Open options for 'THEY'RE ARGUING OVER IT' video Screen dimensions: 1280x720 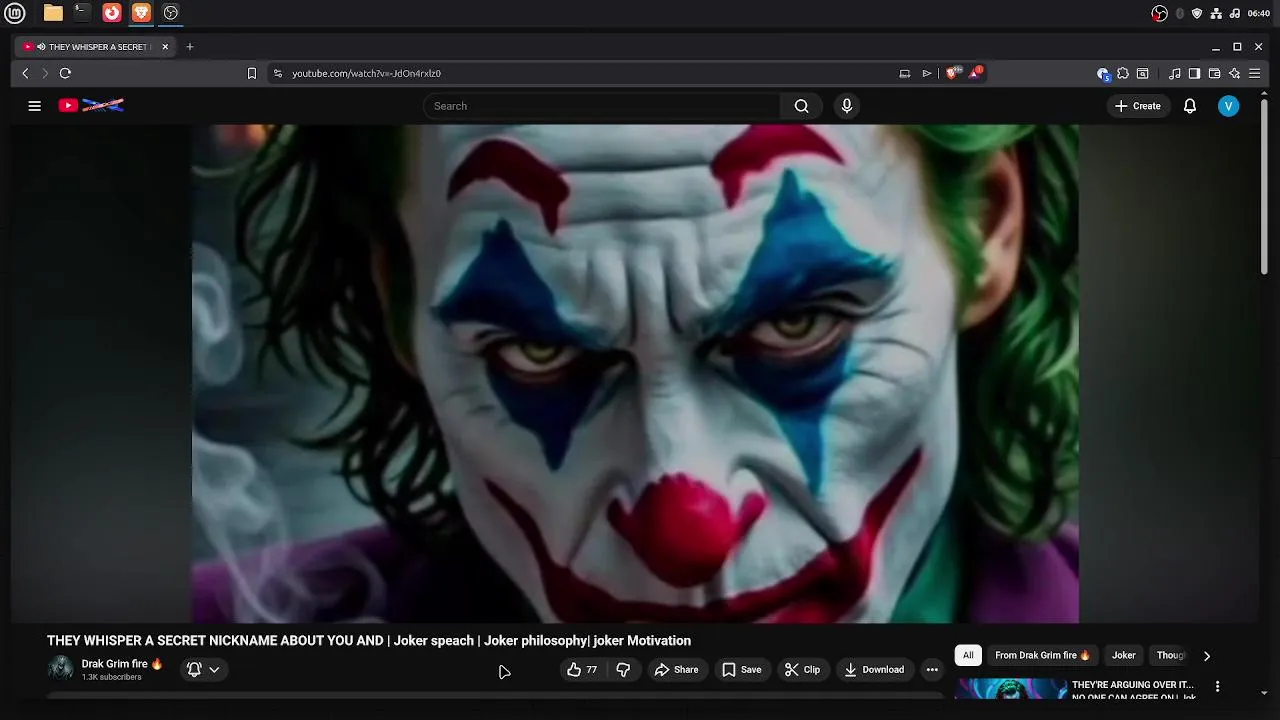(x=1217, y=687)
